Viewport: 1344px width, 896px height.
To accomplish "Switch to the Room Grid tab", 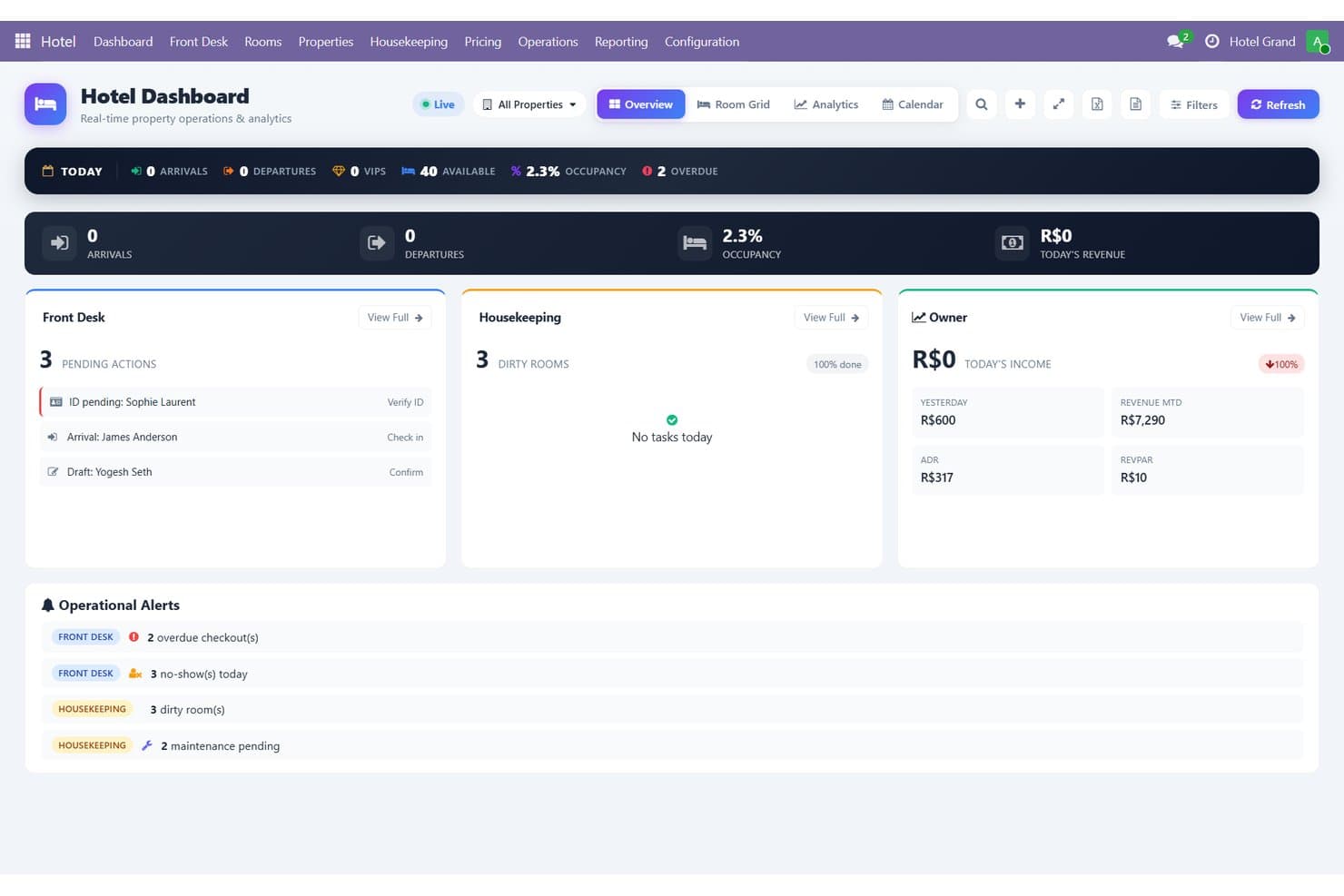I will [734, 104].
